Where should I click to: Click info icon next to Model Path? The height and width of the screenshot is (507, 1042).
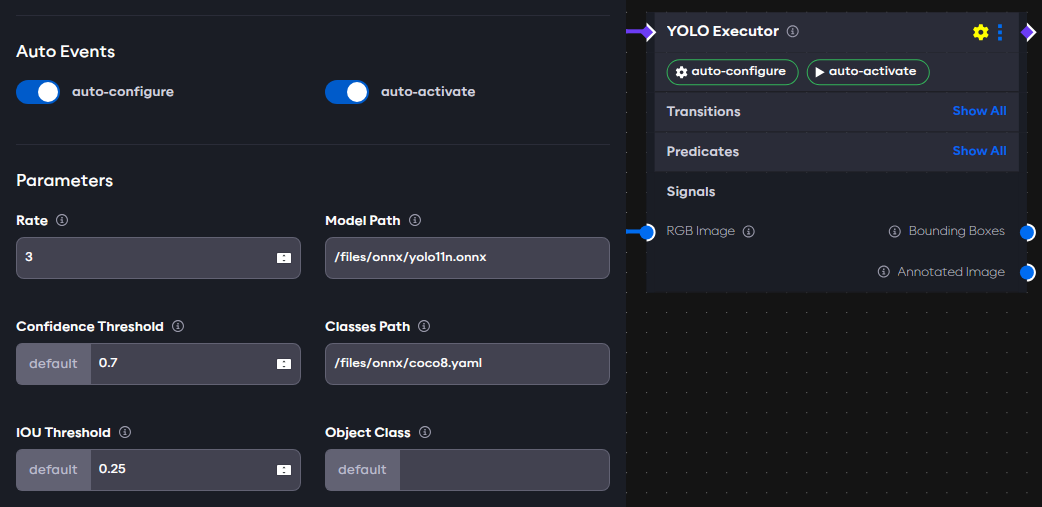pyautogui.click(x=415, y=220)
